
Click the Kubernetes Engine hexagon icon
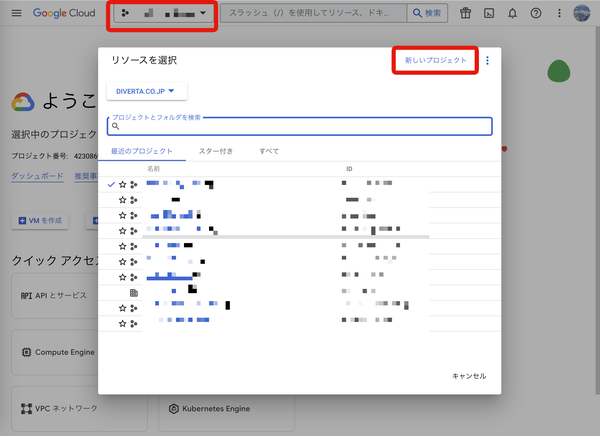click(x=174, y=408)
